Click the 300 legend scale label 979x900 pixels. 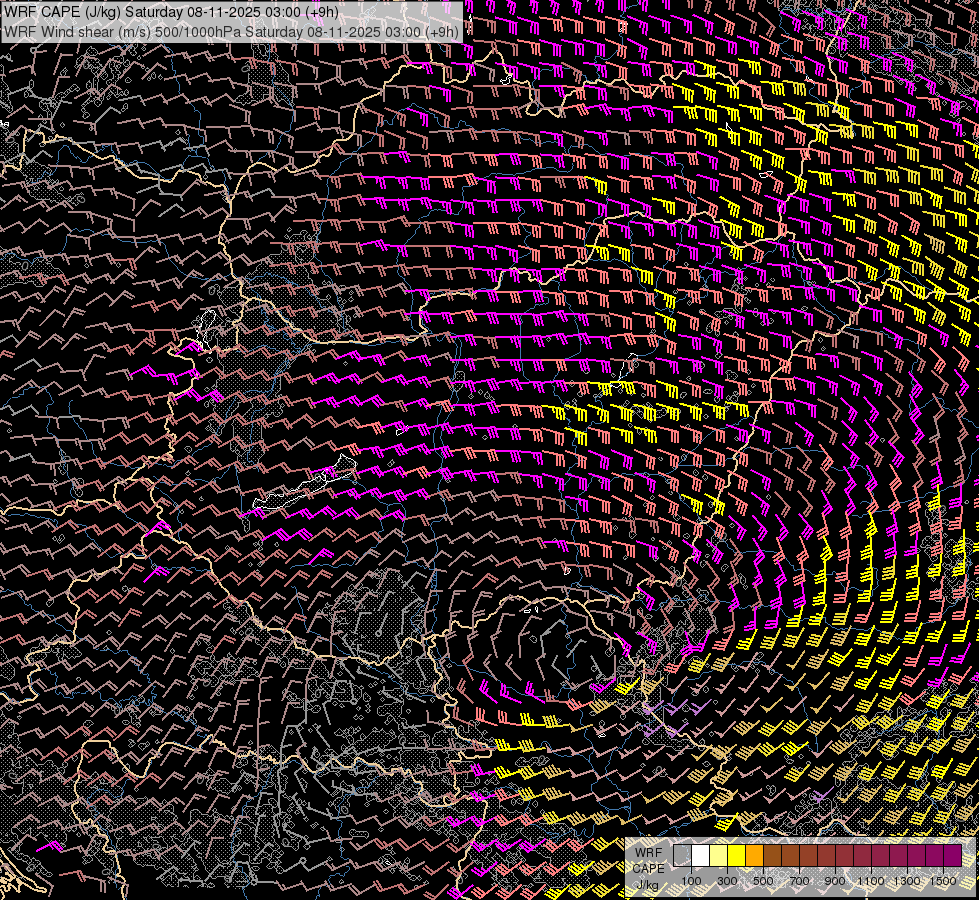pyautogui.click(x=728, y=881)
